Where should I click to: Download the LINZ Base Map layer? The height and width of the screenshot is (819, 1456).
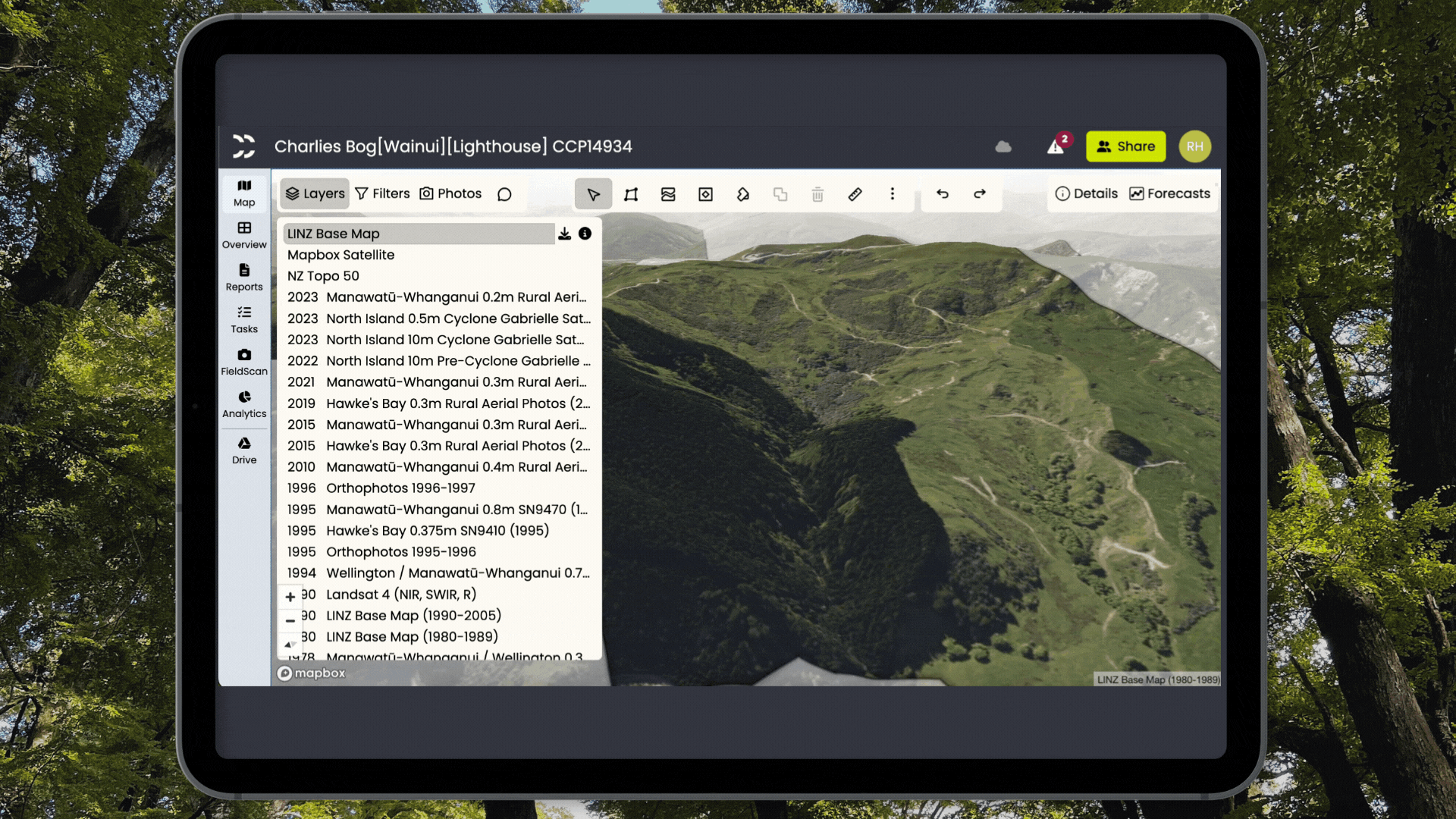pos(565,234)
